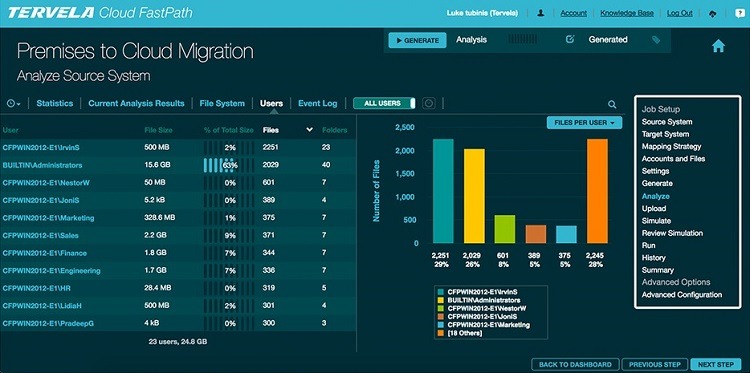Open the cloud upload icon in header

pyautogui.click(x=713, y=14)
